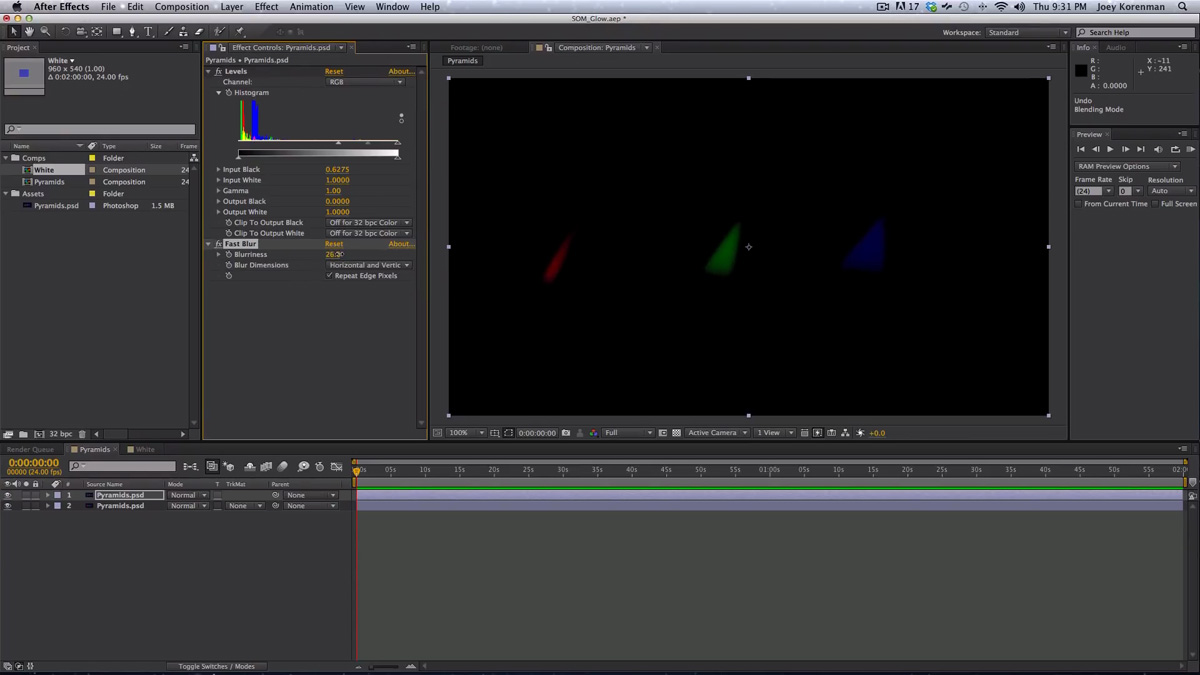
Task: Click About link for Fast Blur
Action: [400, 243]
